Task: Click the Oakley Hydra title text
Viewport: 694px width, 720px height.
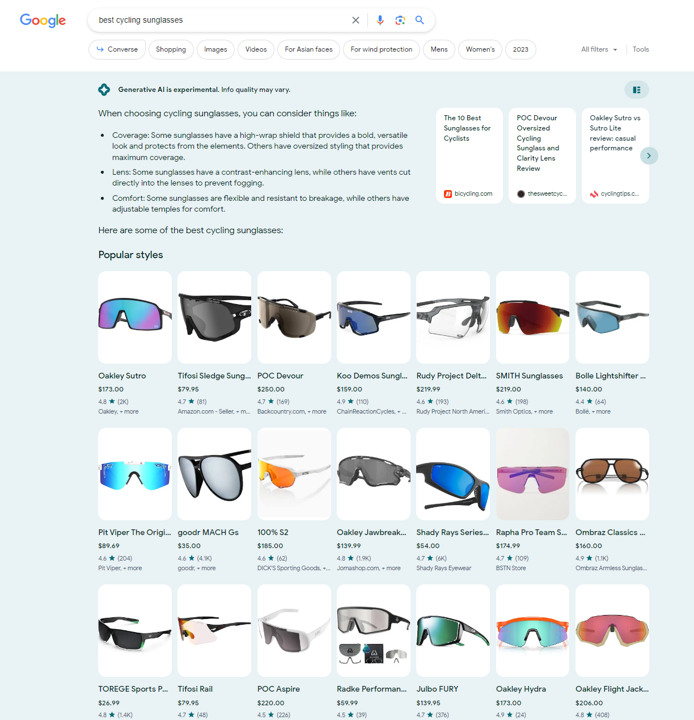Action: point(521,689)
